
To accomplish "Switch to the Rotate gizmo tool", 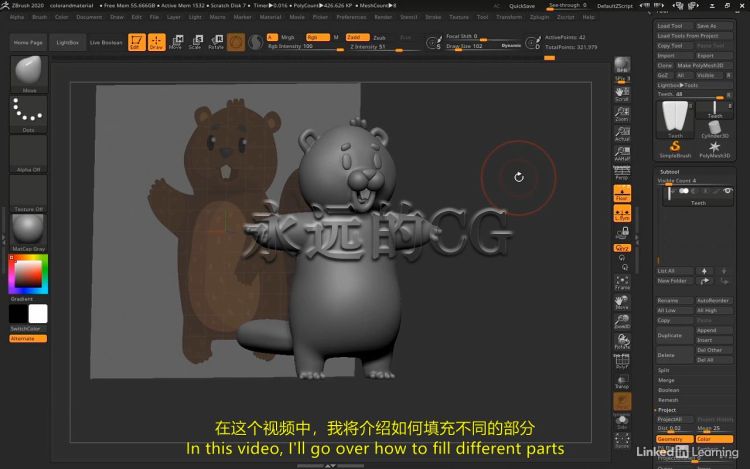I will tap(216, 42).
